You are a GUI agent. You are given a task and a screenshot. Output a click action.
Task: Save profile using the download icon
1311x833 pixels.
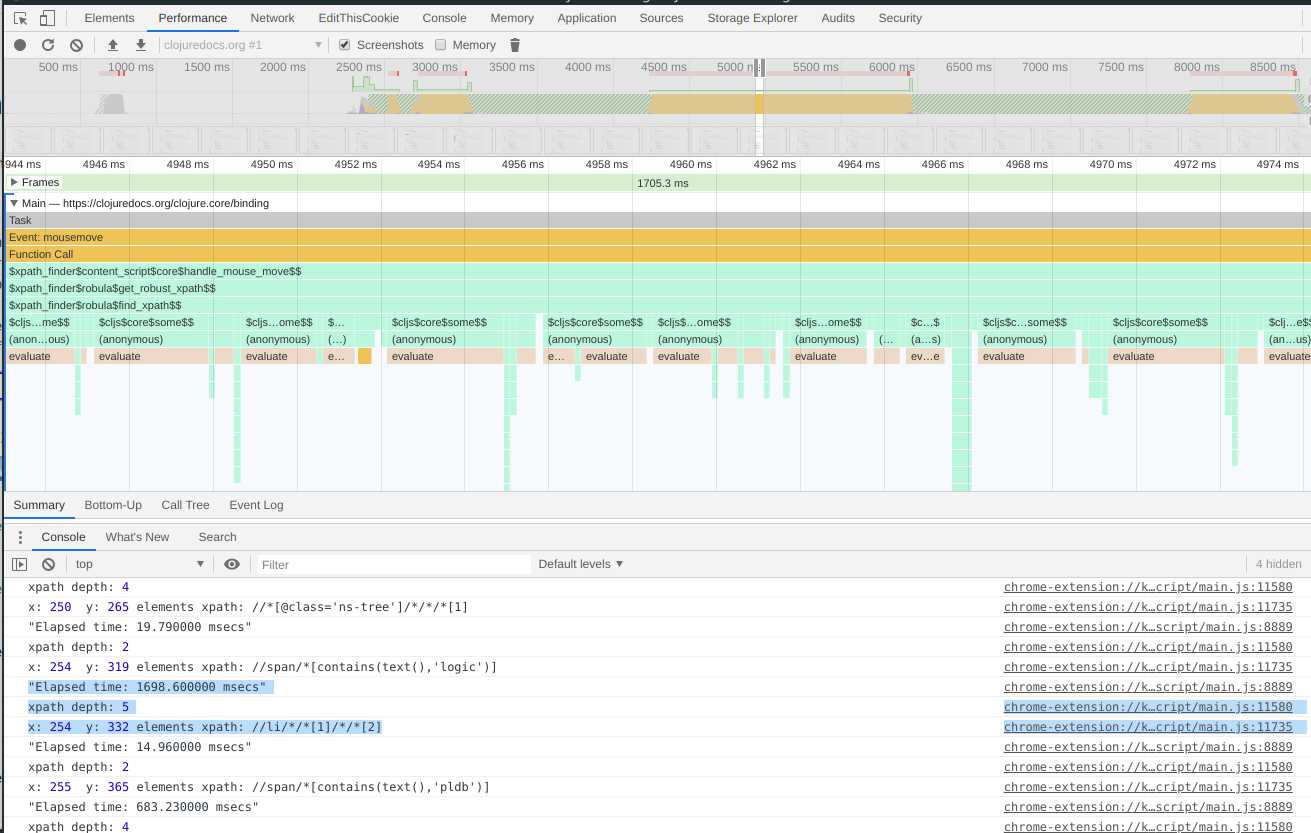point(141,45)
